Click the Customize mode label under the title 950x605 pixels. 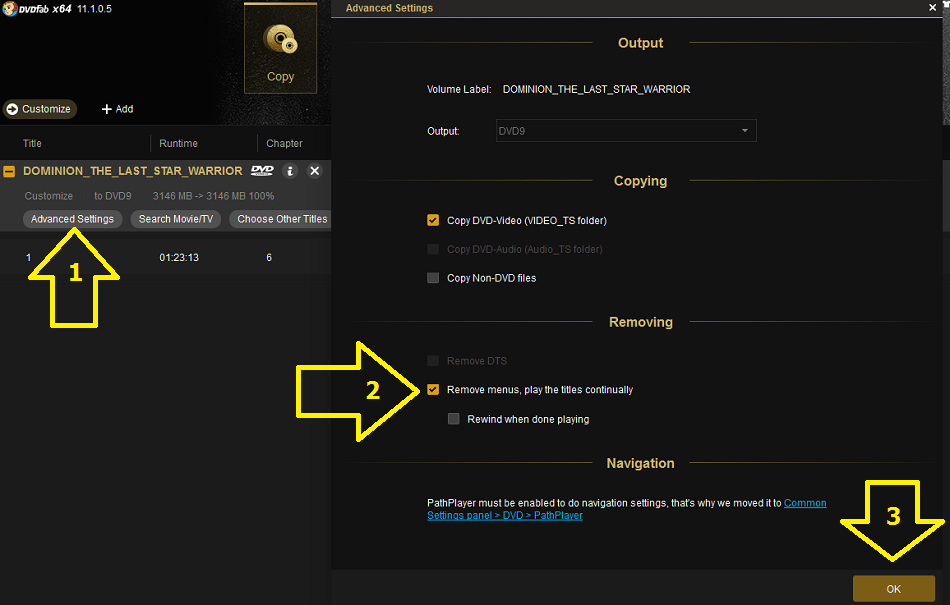48,196
